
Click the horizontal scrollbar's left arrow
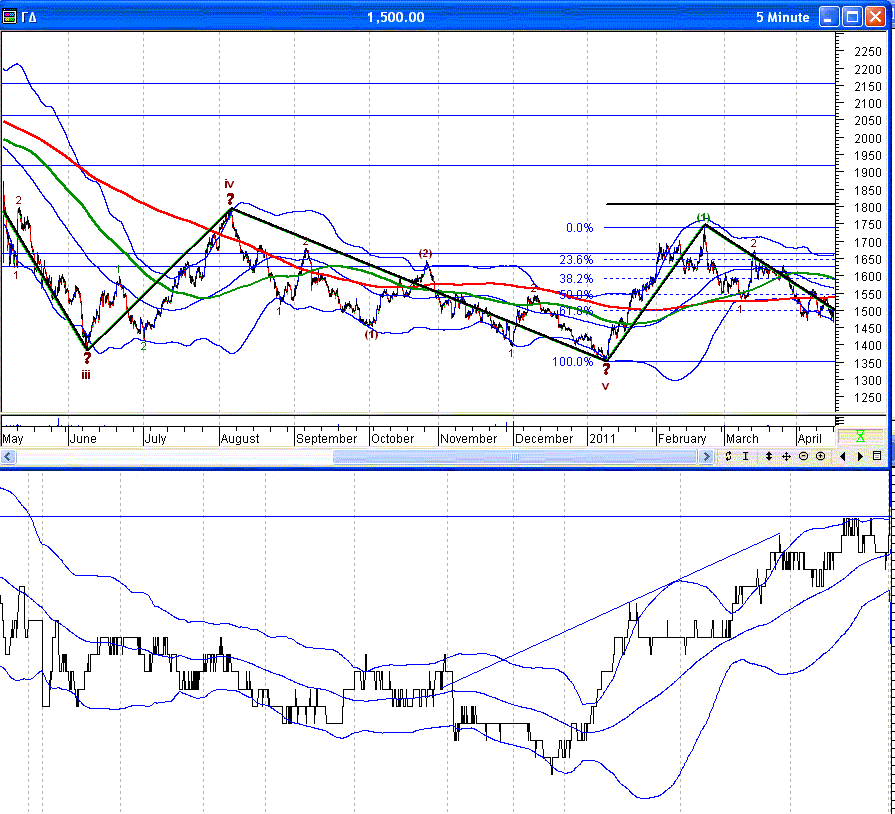[9, 457]
